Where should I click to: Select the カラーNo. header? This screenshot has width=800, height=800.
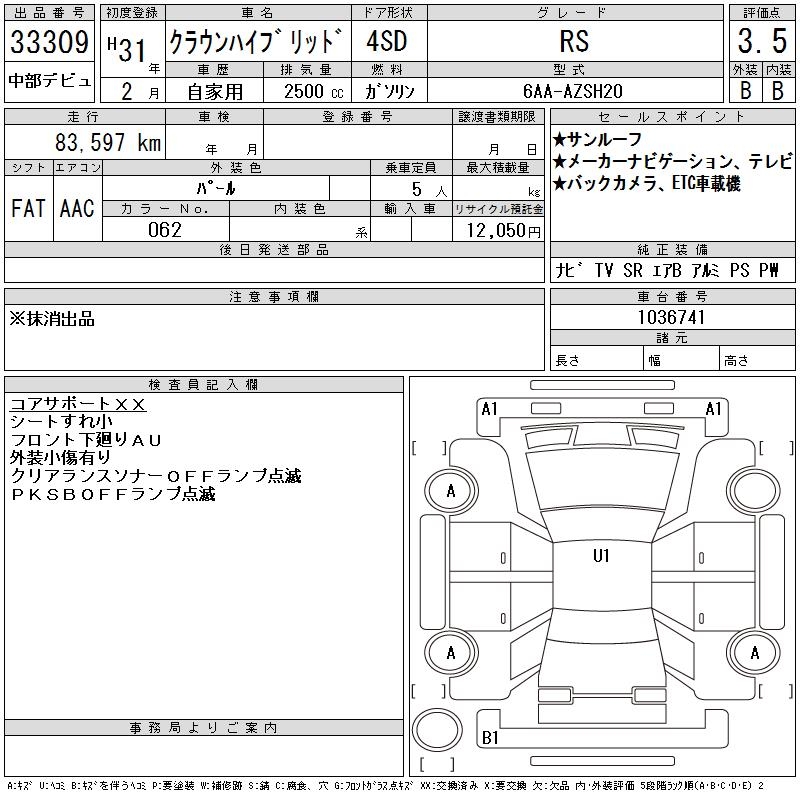point(165,209)
